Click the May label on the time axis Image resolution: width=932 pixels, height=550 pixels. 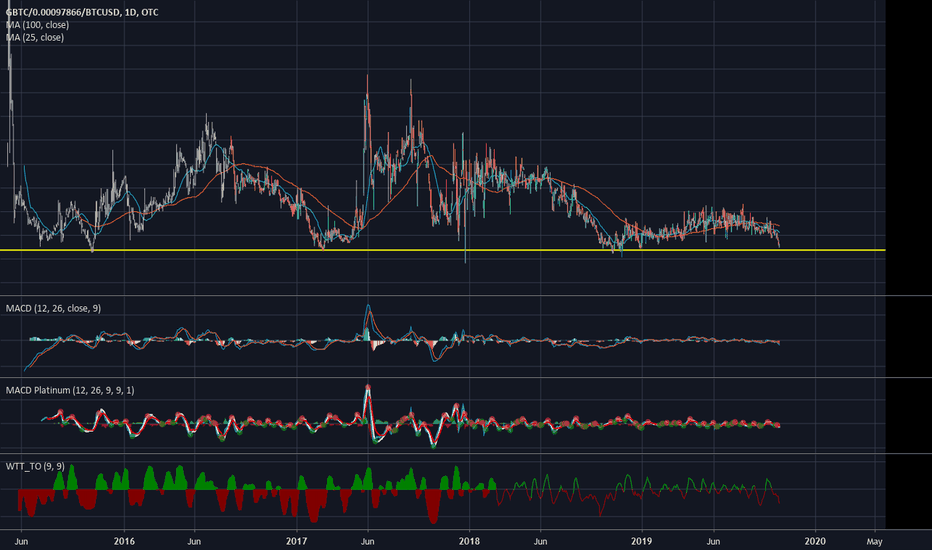874,542
